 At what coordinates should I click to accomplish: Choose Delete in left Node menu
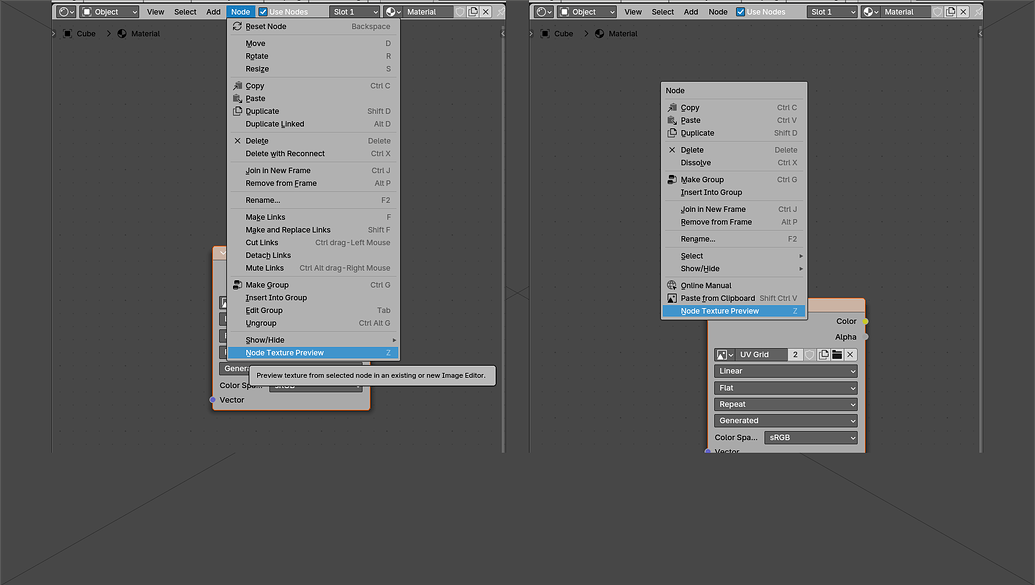(313, 141)
